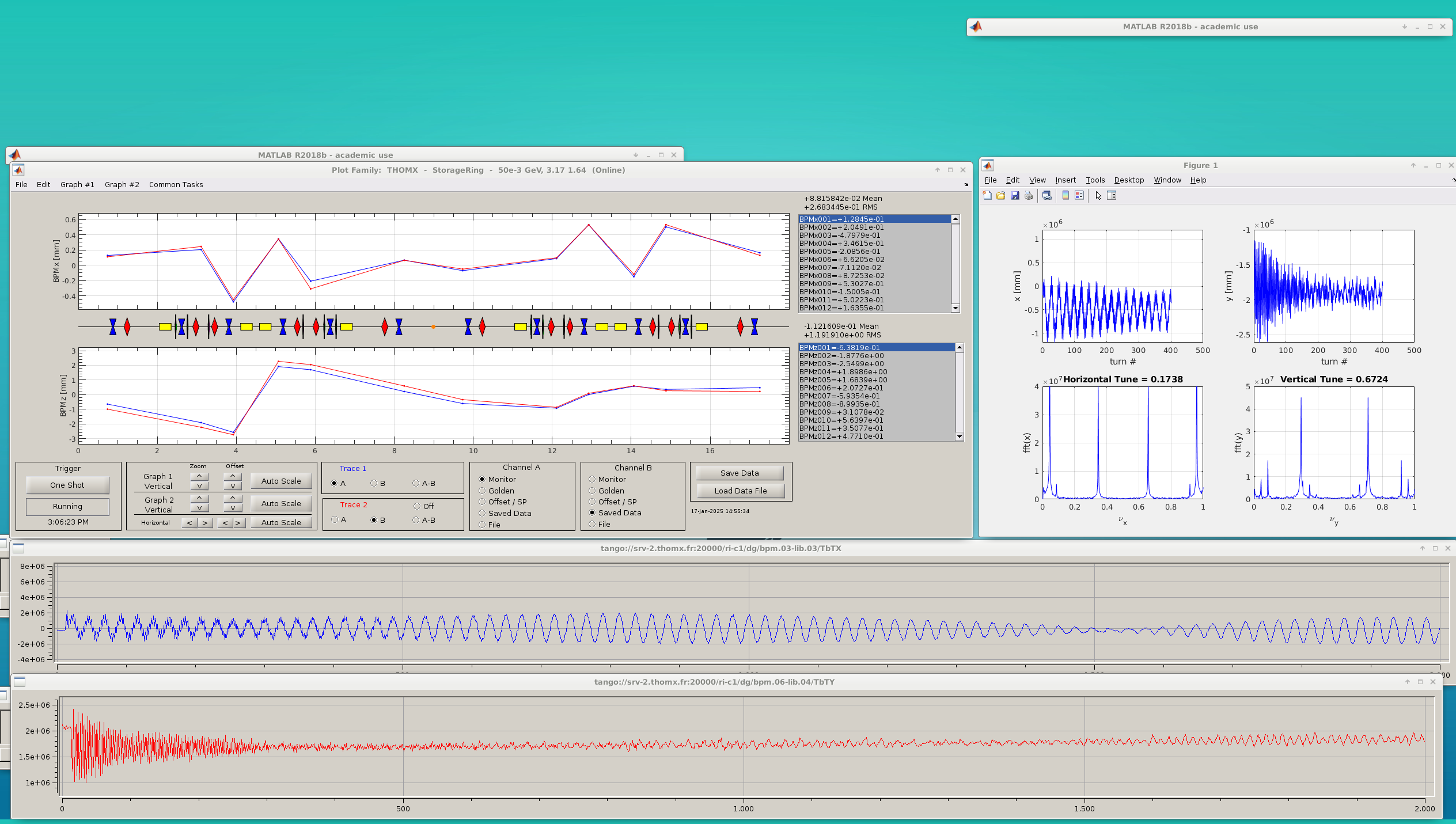Screen dimensions: 1456x824
Task: Click the Save Data button
Action: [740, 473]
